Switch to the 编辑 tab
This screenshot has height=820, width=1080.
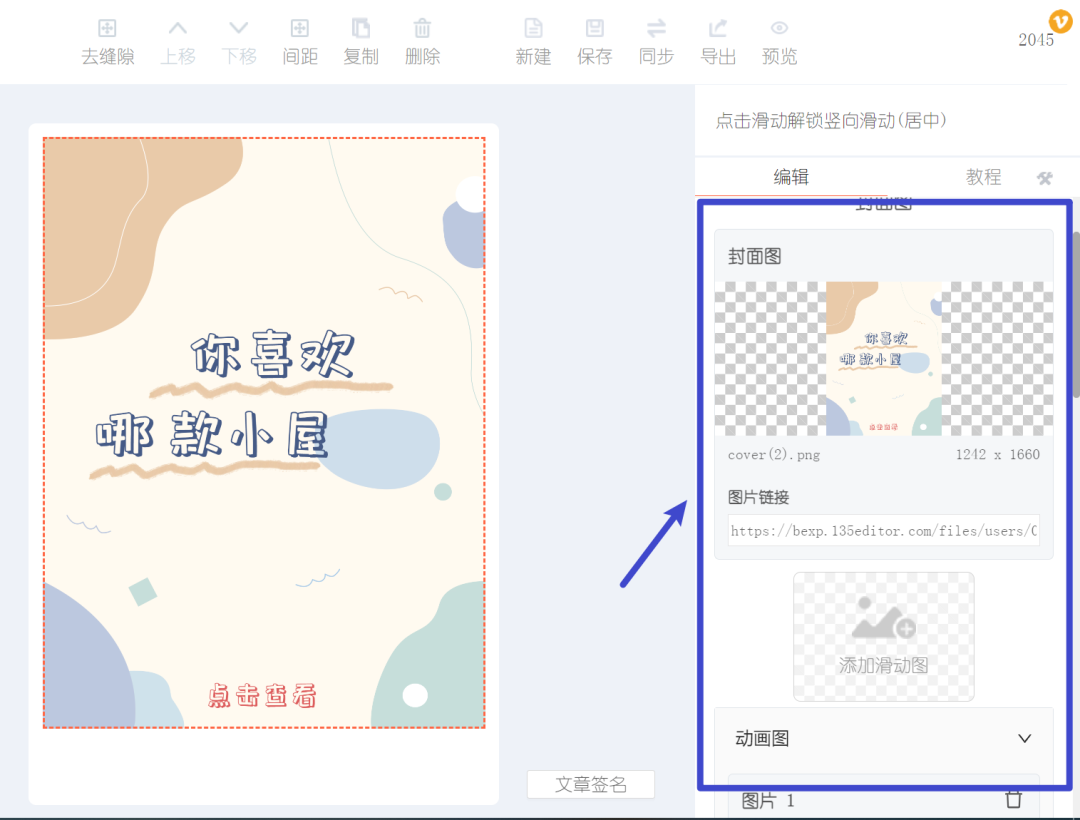791,177
